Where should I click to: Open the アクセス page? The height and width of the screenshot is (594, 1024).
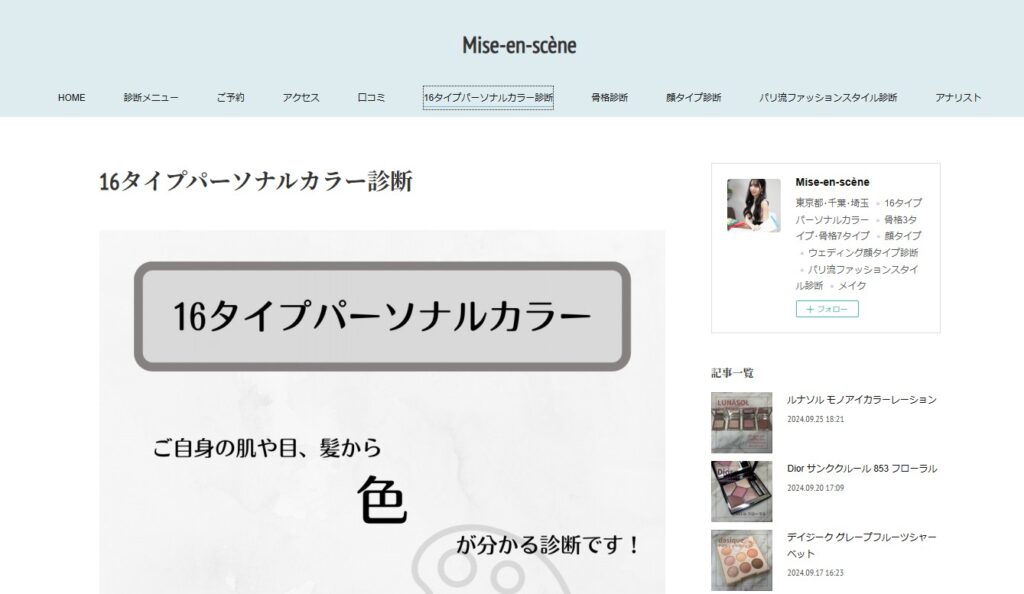300,98
